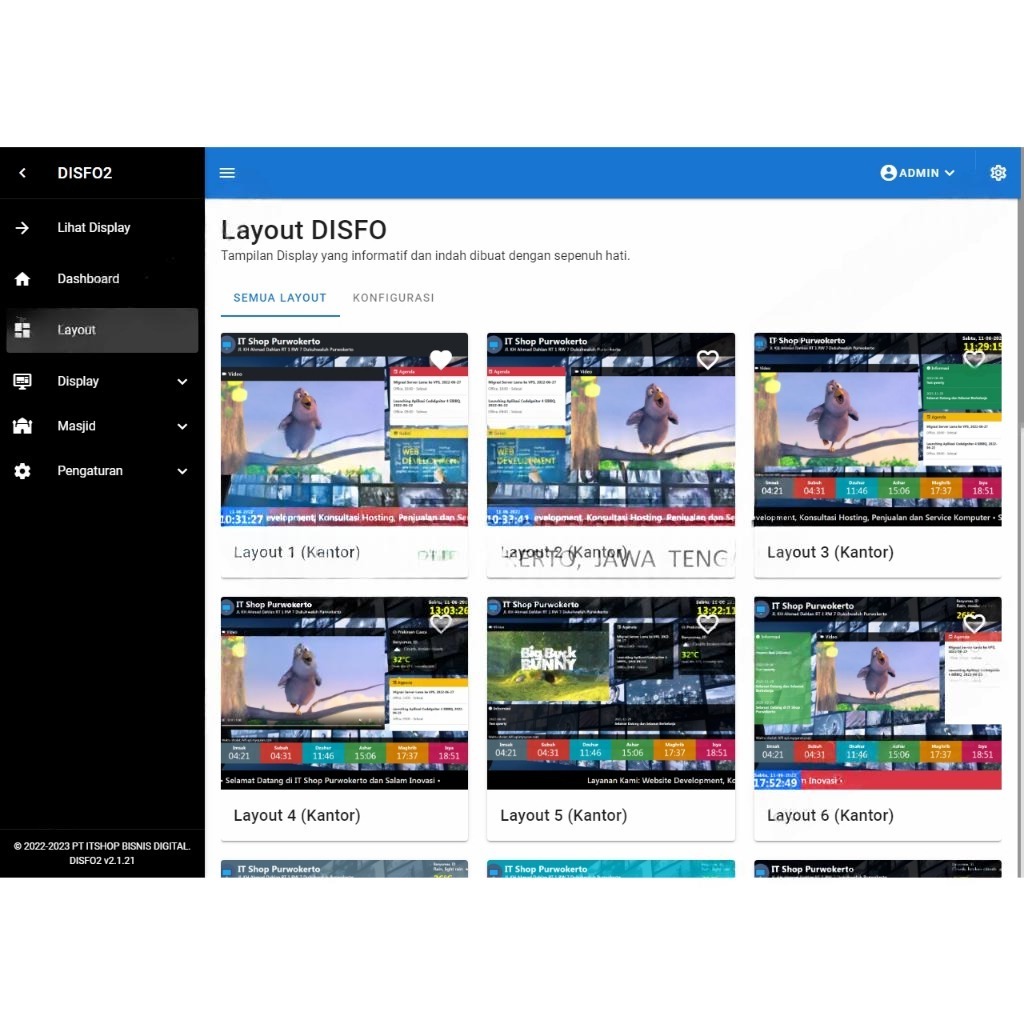Click the admin user avatar icon
The width and height of the screenshot is (1024, 1024).
click(x=888, y=173)
